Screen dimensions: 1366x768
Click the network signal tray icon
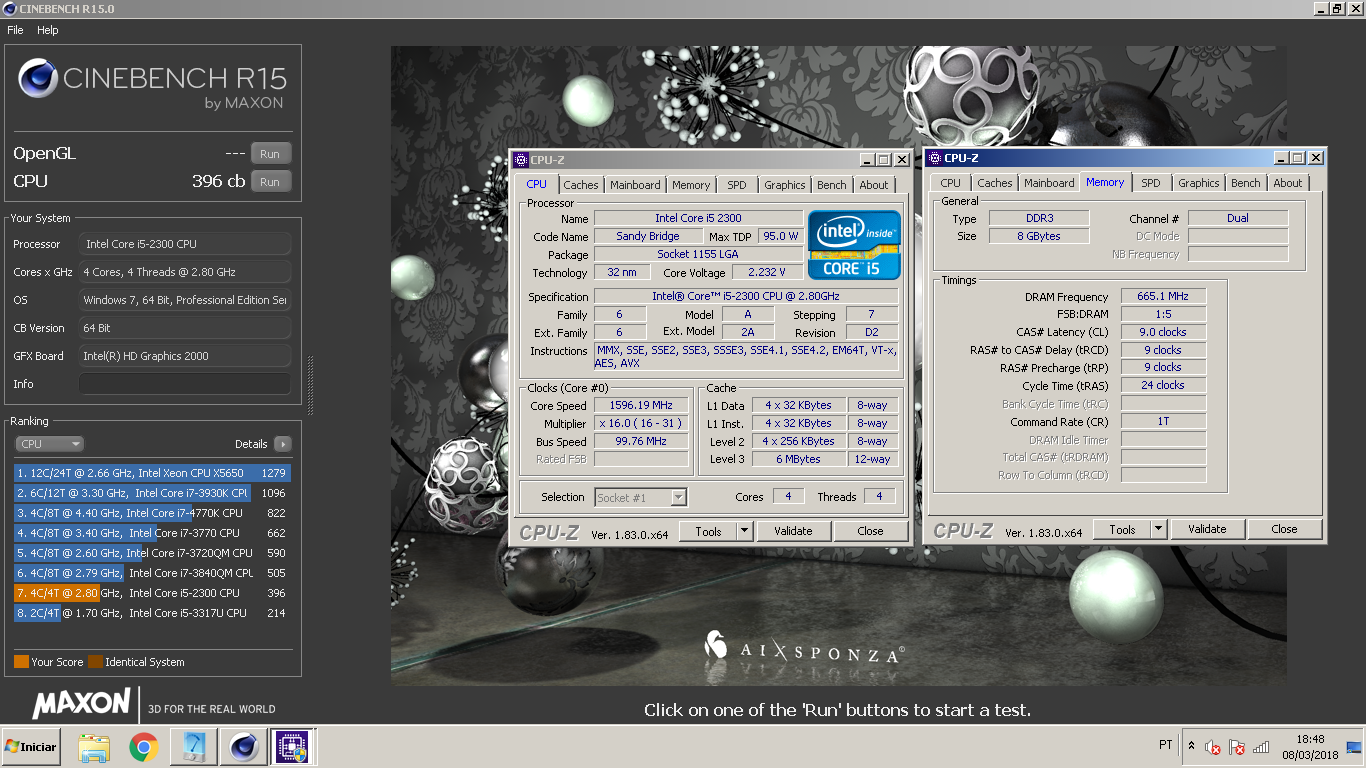[x=1261, y=747]
